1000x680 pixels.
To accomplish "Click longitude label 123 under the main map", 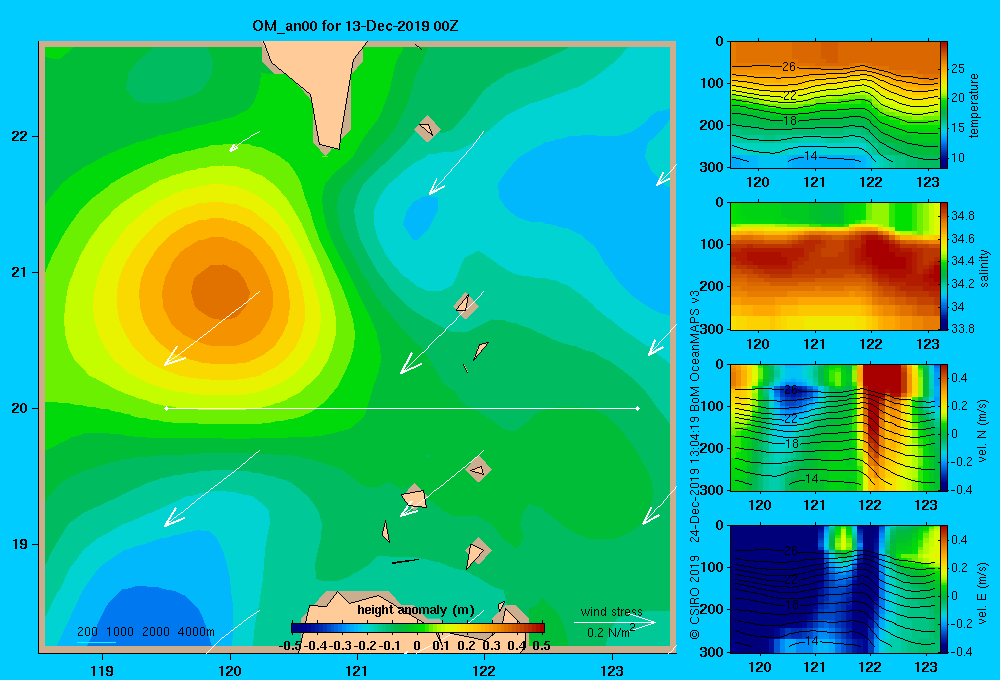I will 612,670.
